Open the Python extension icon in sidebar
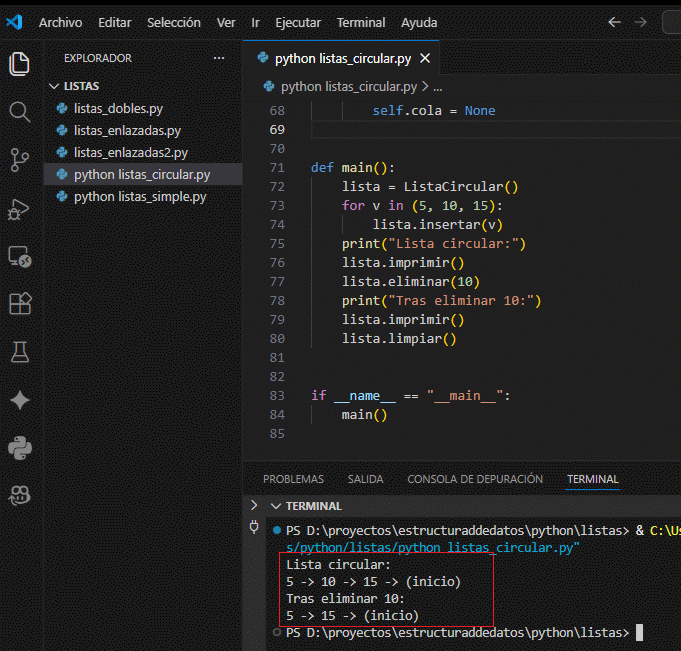This screenshot has width=681, height=651. pos(19,447)
